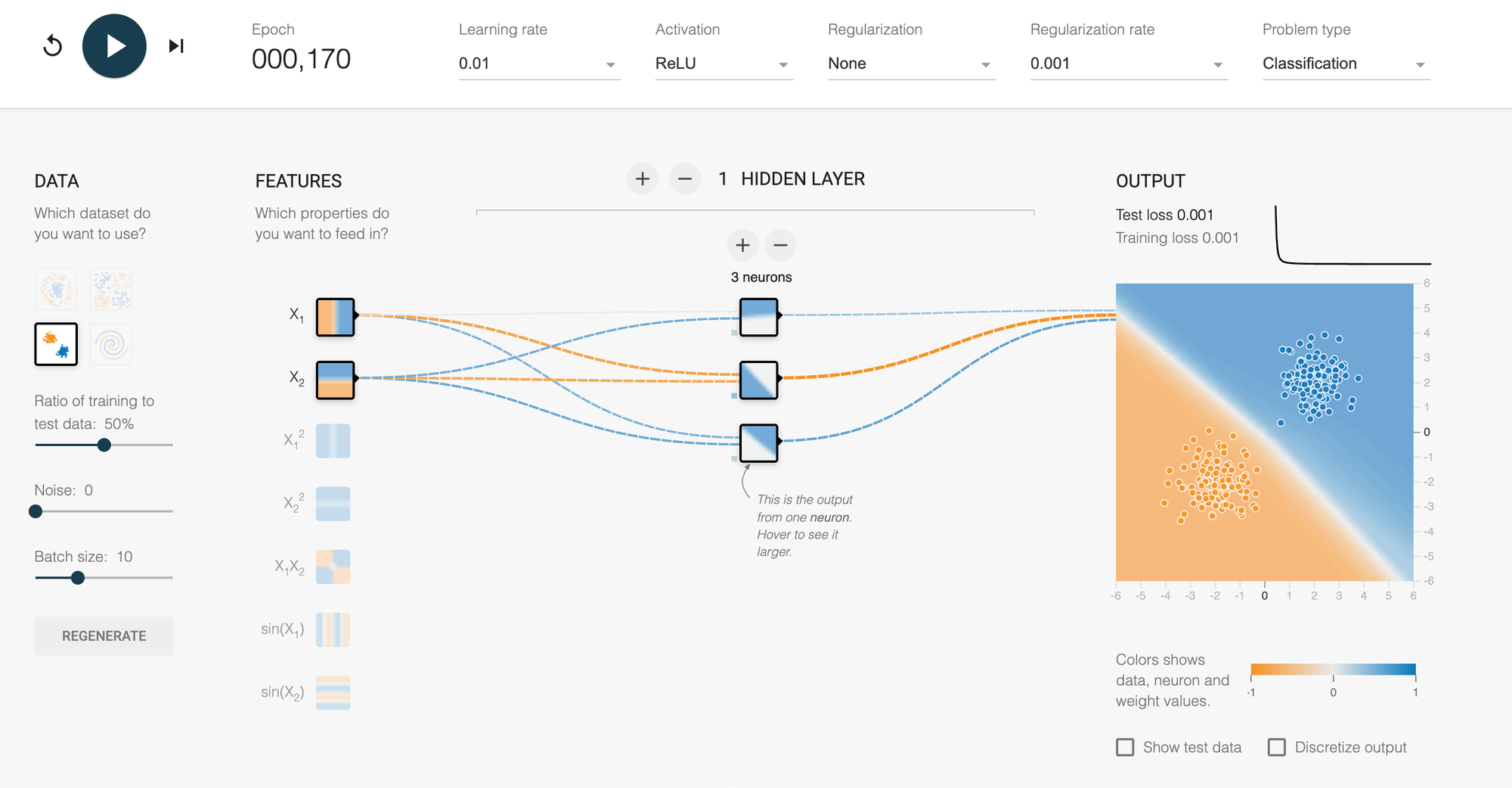Adjust the Noise slider
1512x788 pixels.
[35, 511]
